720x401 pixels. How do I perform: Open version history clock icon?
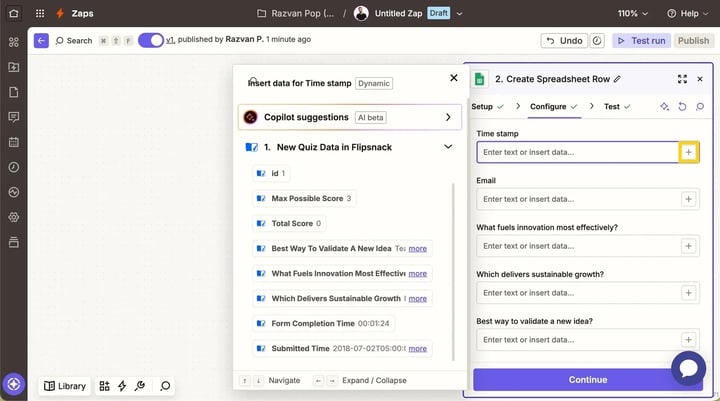point(597,40)
